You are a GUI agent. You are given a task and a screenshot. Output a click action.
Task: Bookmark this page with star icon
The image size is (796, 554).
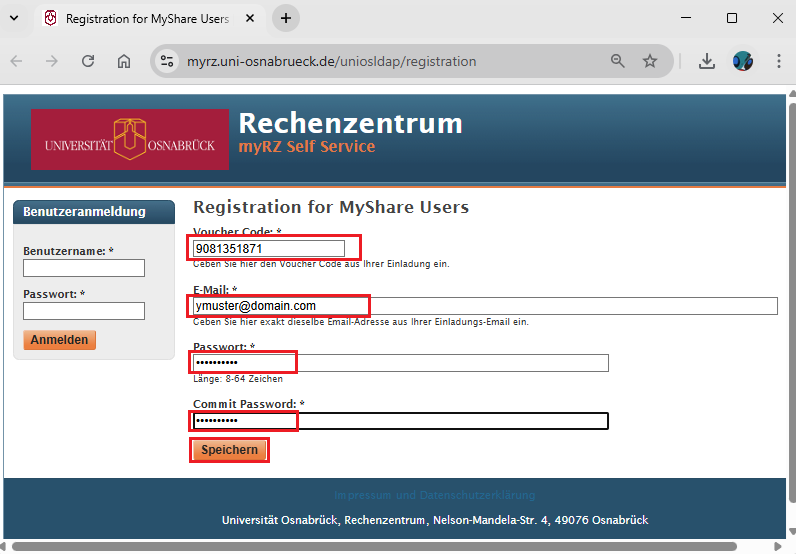click(x=650, y=61)
